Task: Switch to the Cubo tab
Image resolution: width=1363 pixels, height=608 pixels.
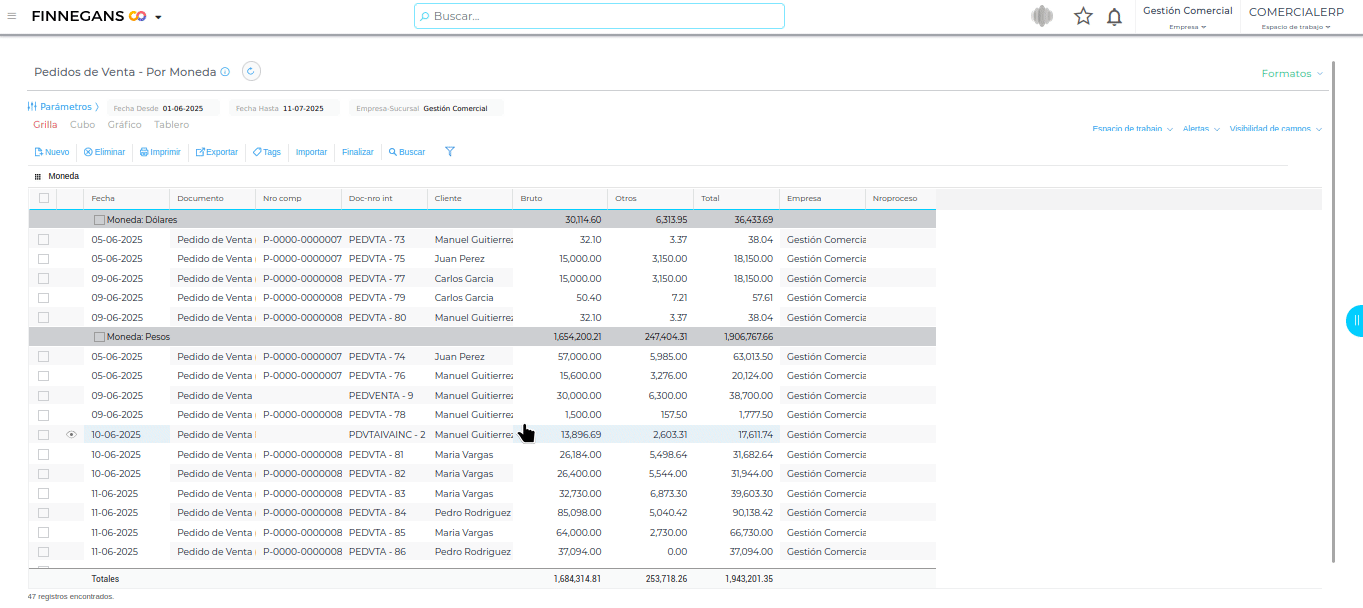Action: (82, 125)
